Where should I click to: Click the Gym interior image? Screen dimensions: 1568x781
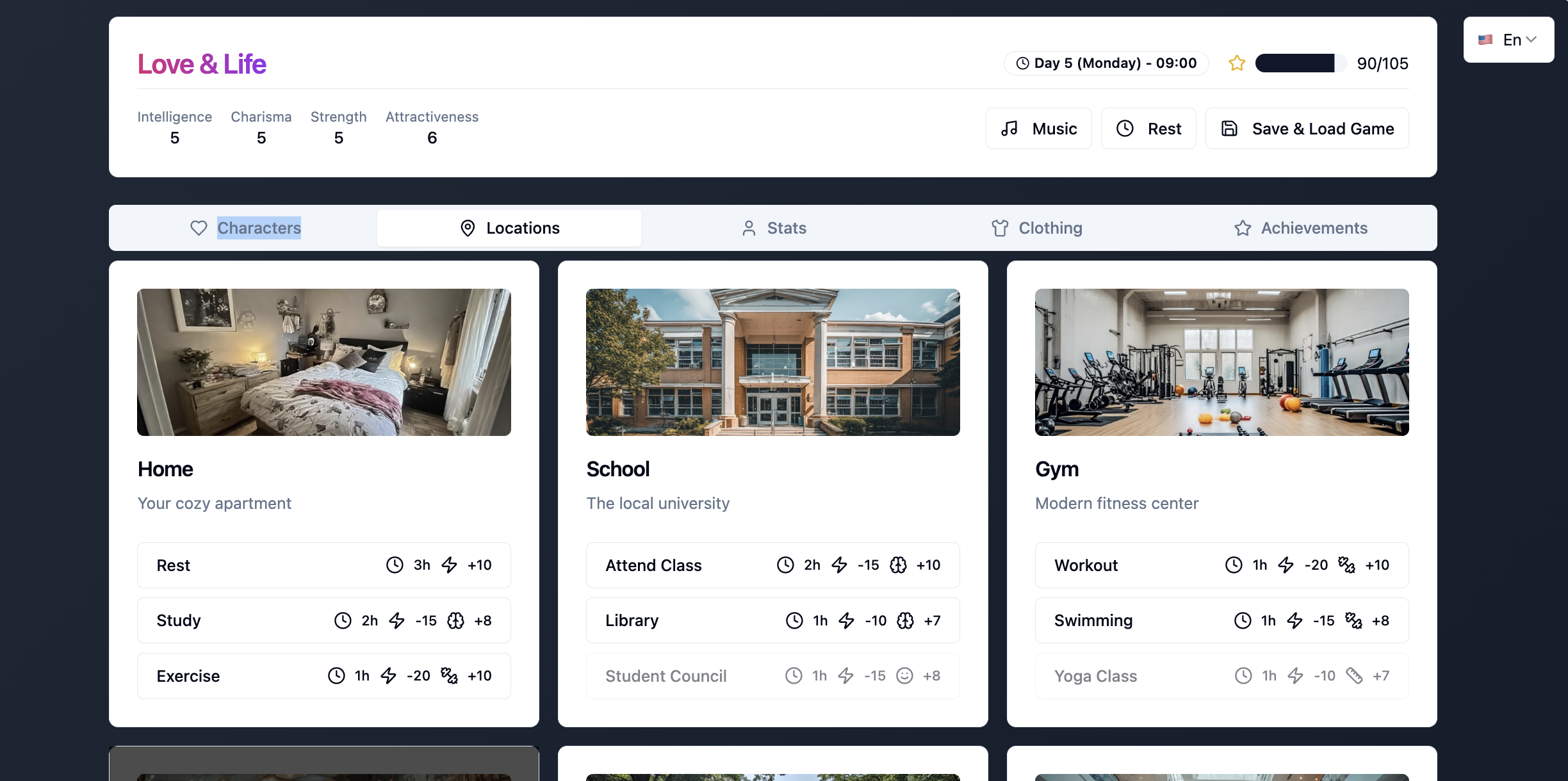point(1222,362)
